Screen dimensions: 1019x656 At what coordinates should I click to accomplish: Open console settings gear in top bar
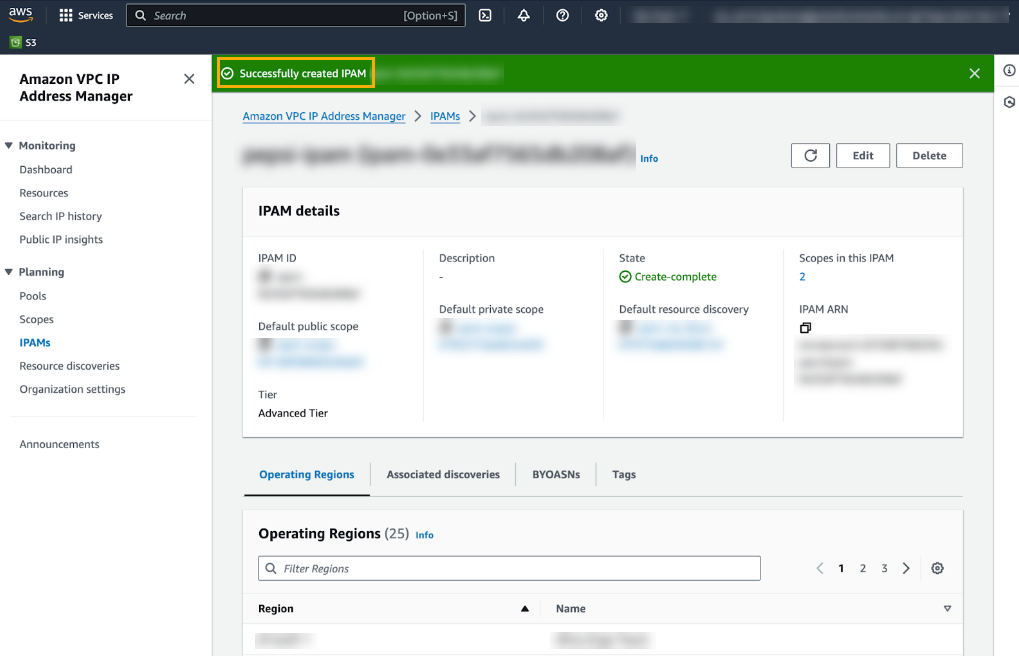click(x=601, y=16)
